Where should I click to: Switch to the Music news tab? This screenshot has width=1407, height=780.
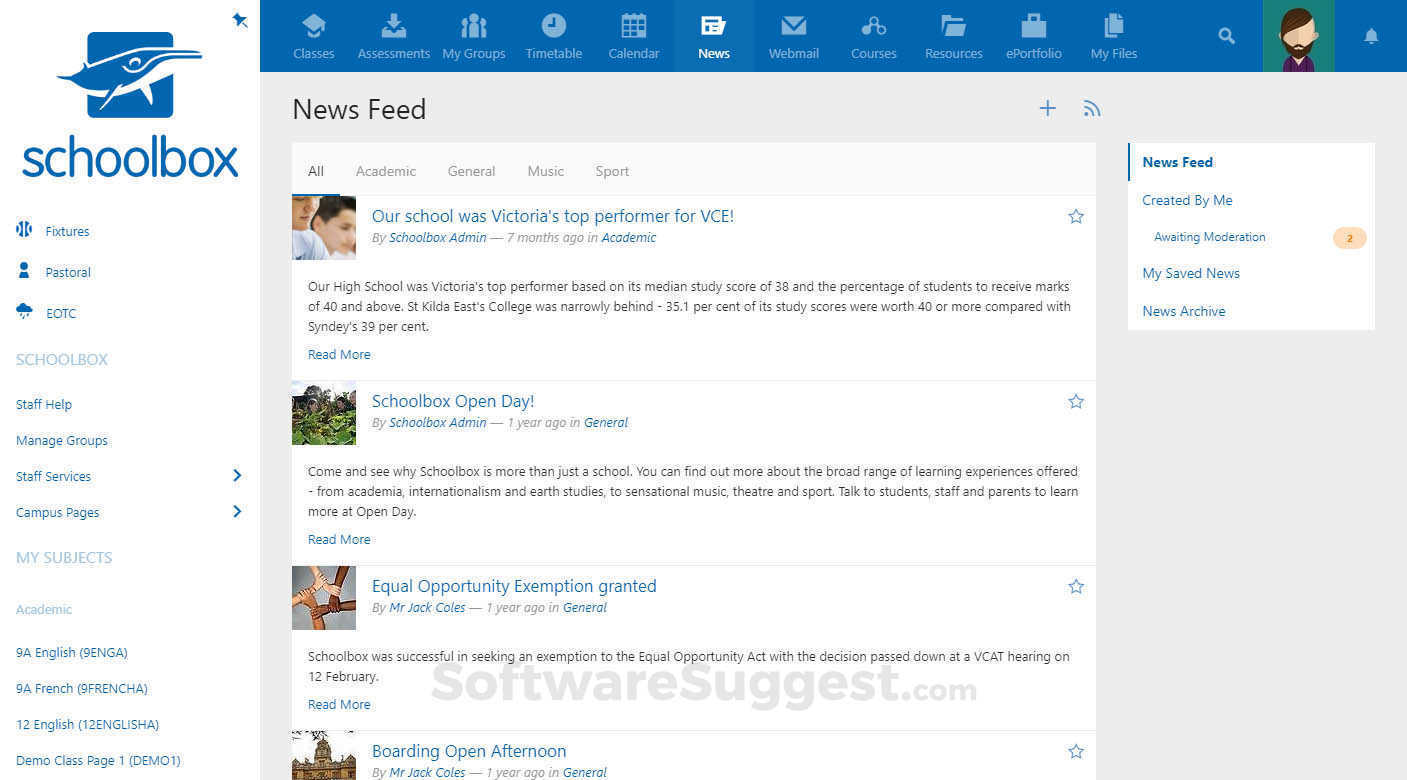coord(545,171)
